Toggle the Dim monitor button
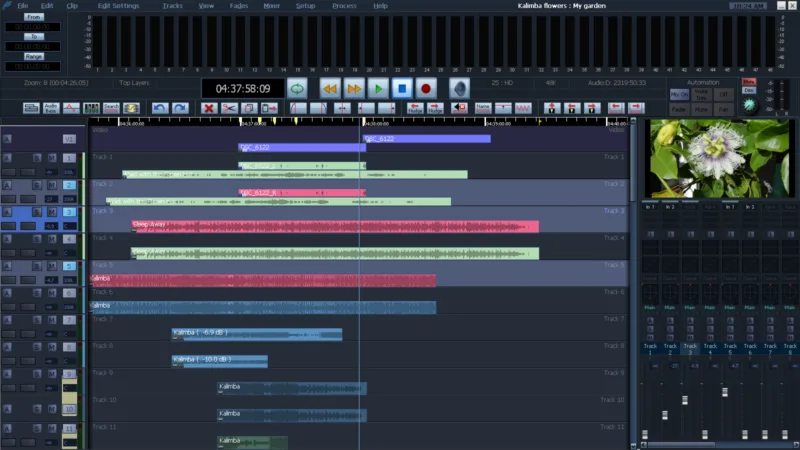 pos(748,90)
